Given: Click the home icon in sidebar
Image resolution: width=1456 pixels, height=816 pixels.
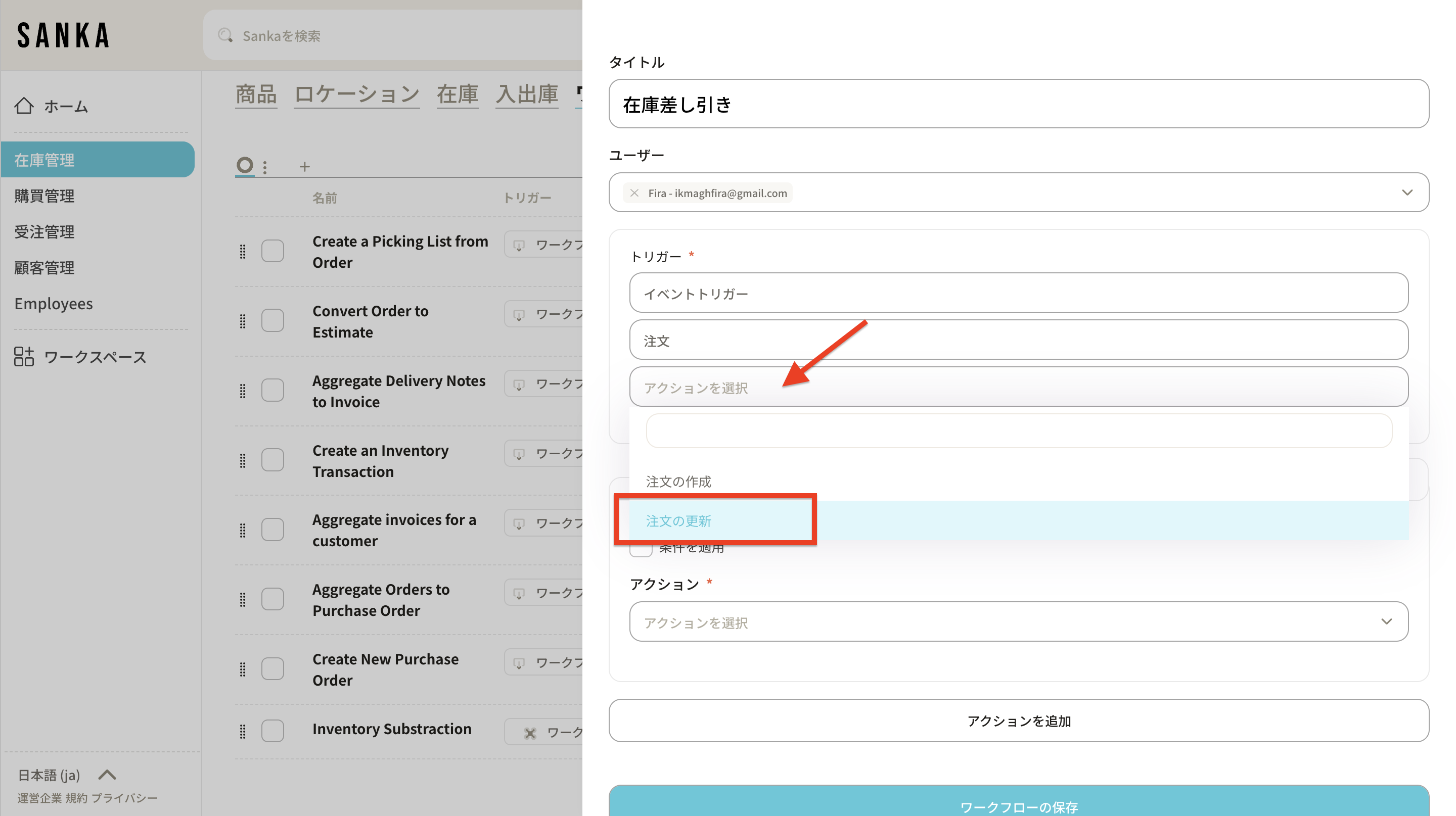Looking at the screenshot, I should [24, 106].
